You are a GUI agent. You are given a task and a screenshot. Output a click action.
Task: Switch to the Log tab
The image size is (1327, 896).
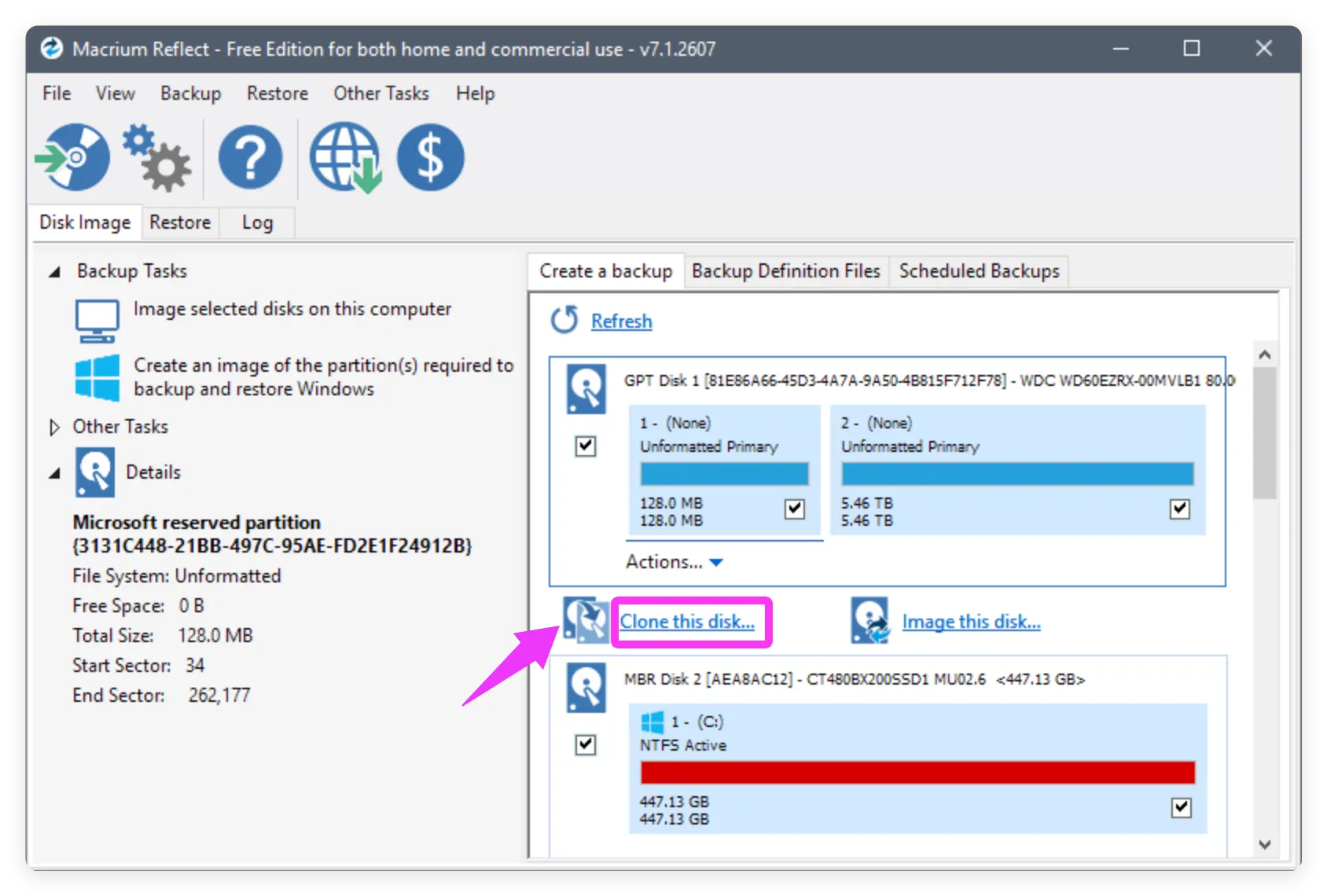tap(257, 222)
